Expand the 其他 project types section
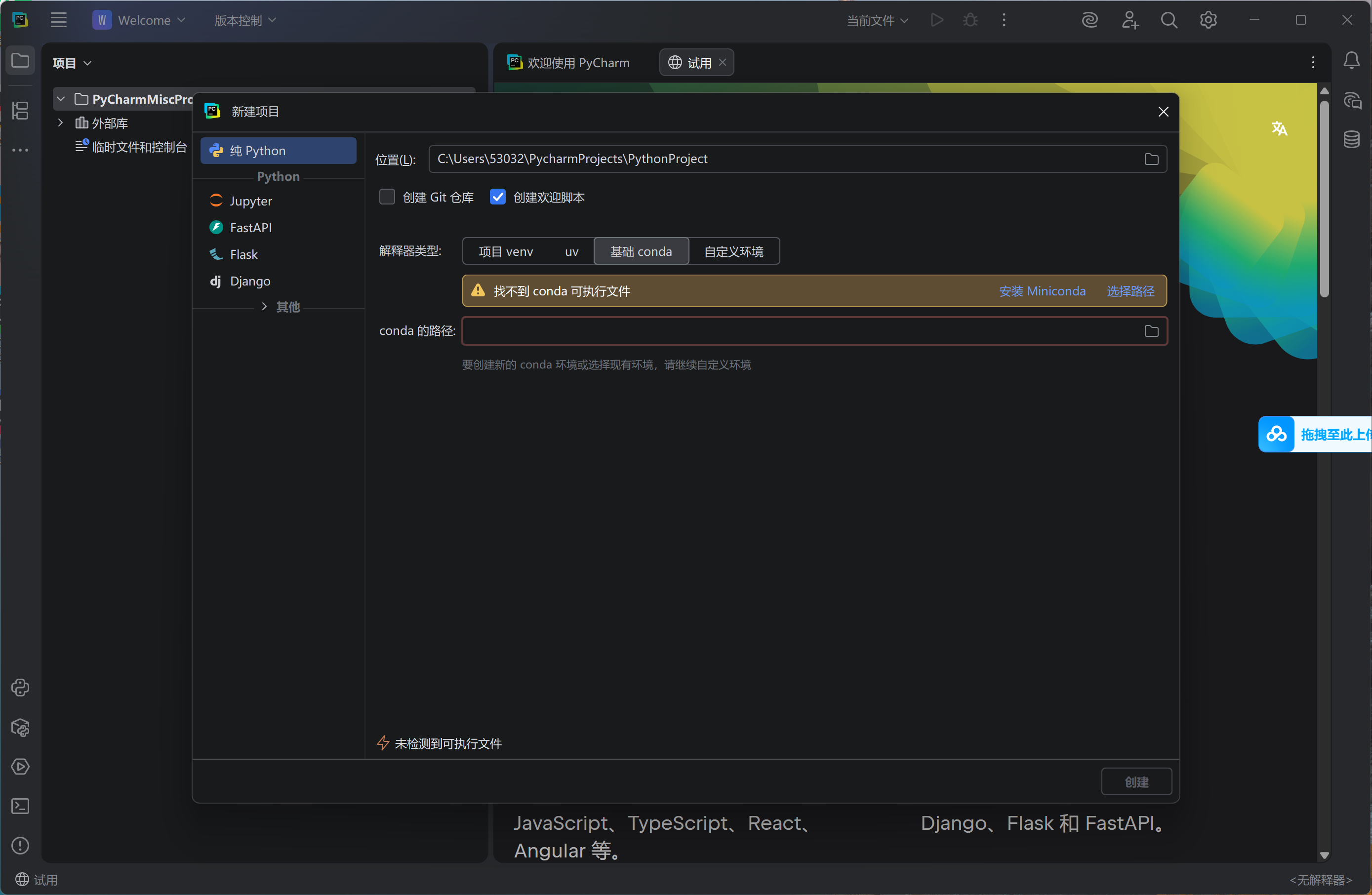 click(x=264, y=307)
